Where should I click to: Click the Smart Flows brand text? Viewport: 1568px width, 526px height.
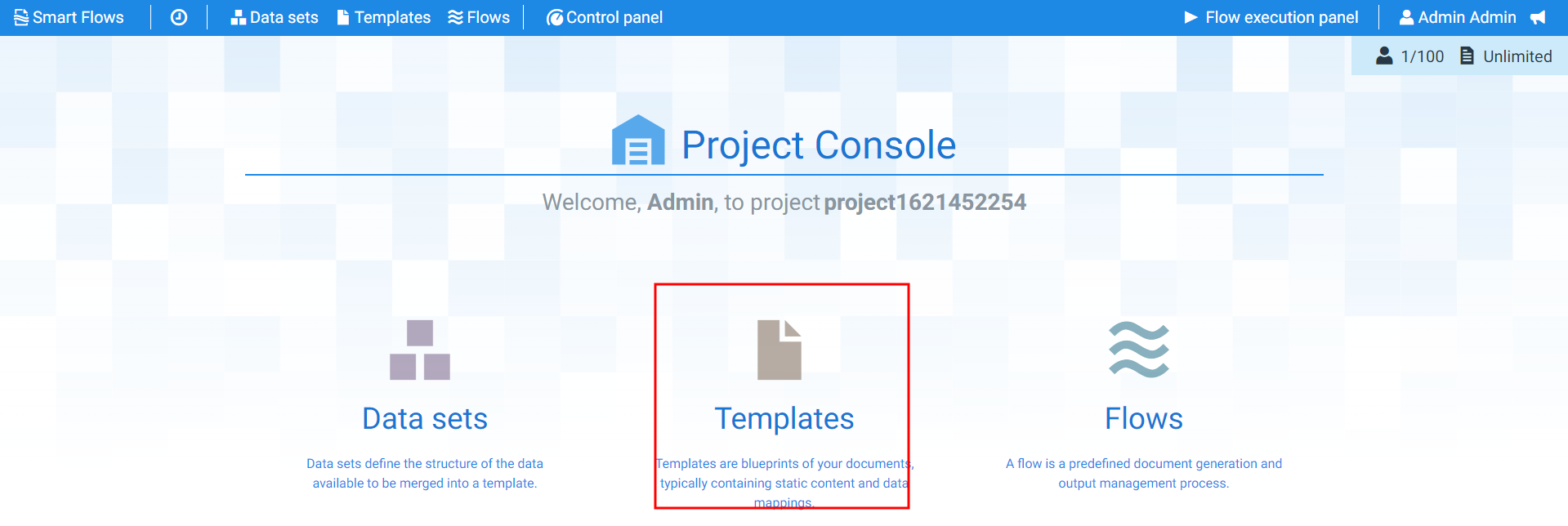tap(78, 17)
